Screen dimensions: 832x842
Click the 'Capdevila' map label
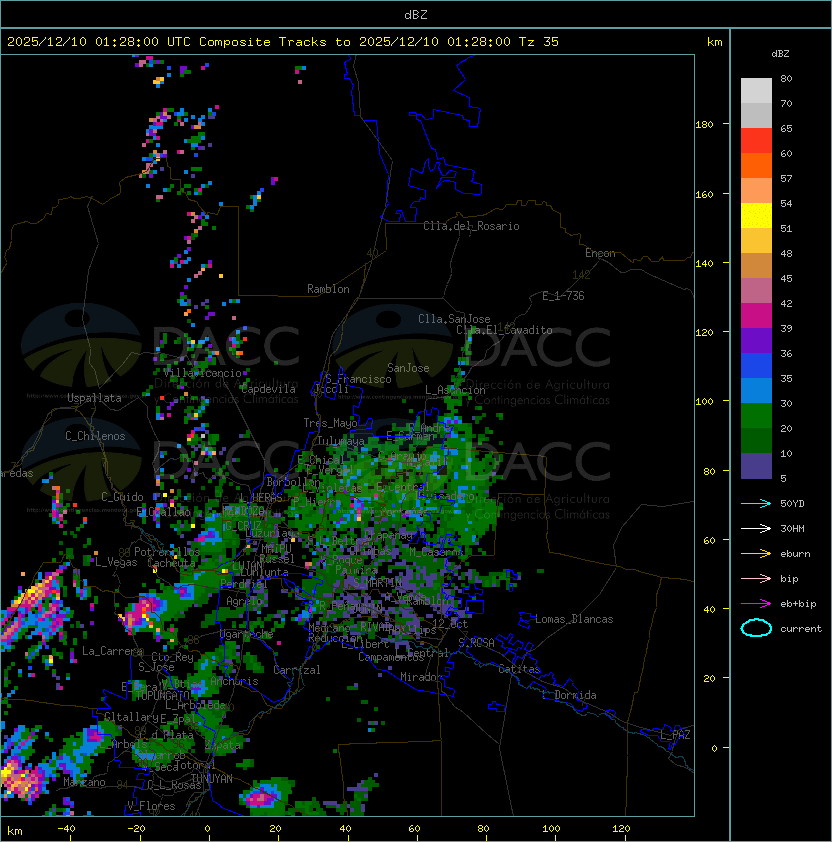(268, 389)
